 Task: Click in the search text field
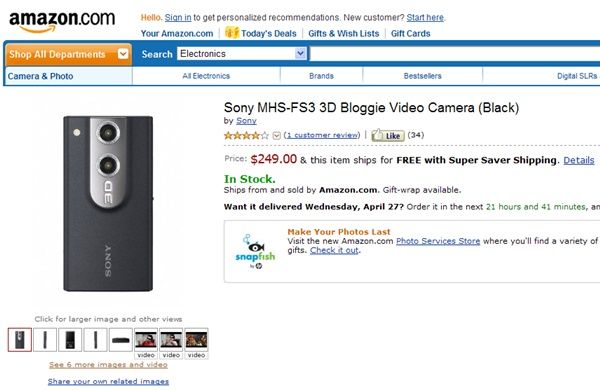pos(455,54)
